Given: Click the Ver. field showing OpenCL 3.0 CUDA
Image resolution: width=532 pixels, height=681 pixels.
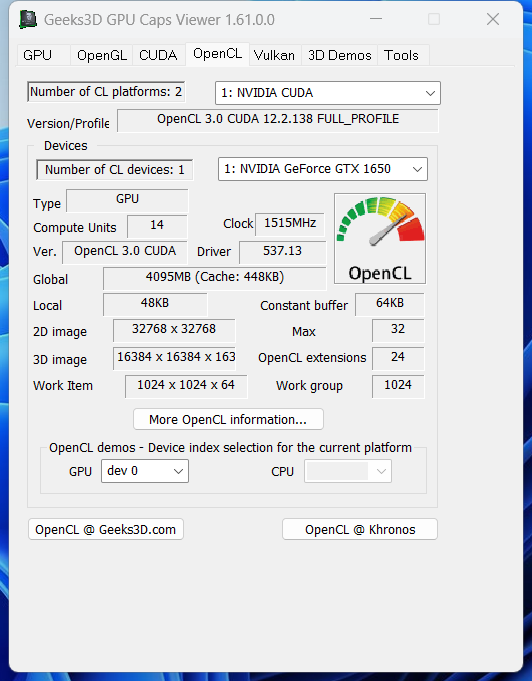Looking at the screenshot, I should tap(125, 252).
